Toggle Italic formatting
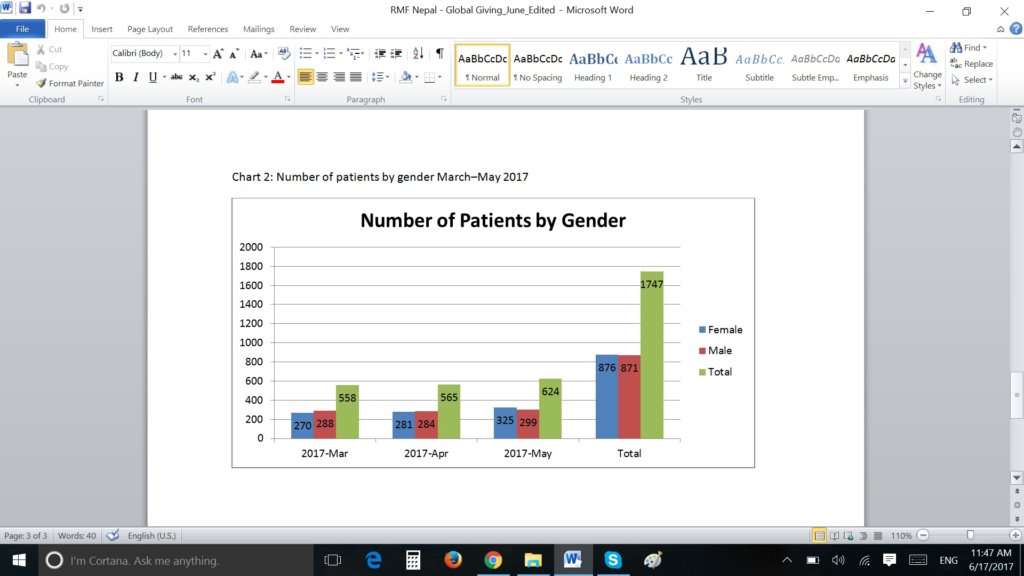Image resolution: width=1024 pixels, height=576 pixels. (136, 77)
